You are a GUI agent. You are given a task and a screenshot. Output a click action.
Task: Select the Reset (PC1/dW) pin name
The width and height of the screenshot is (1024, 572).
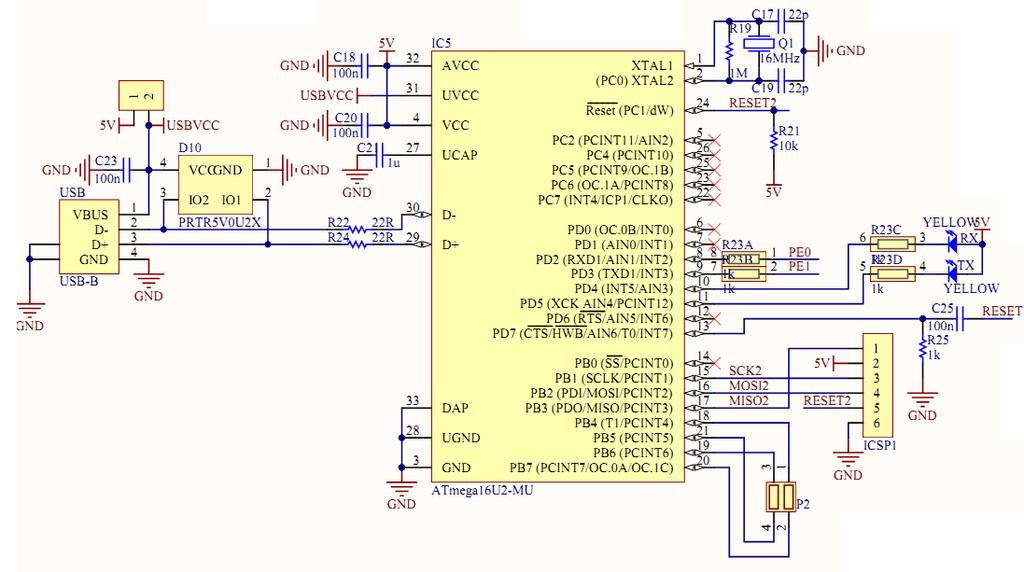(629, 110)
